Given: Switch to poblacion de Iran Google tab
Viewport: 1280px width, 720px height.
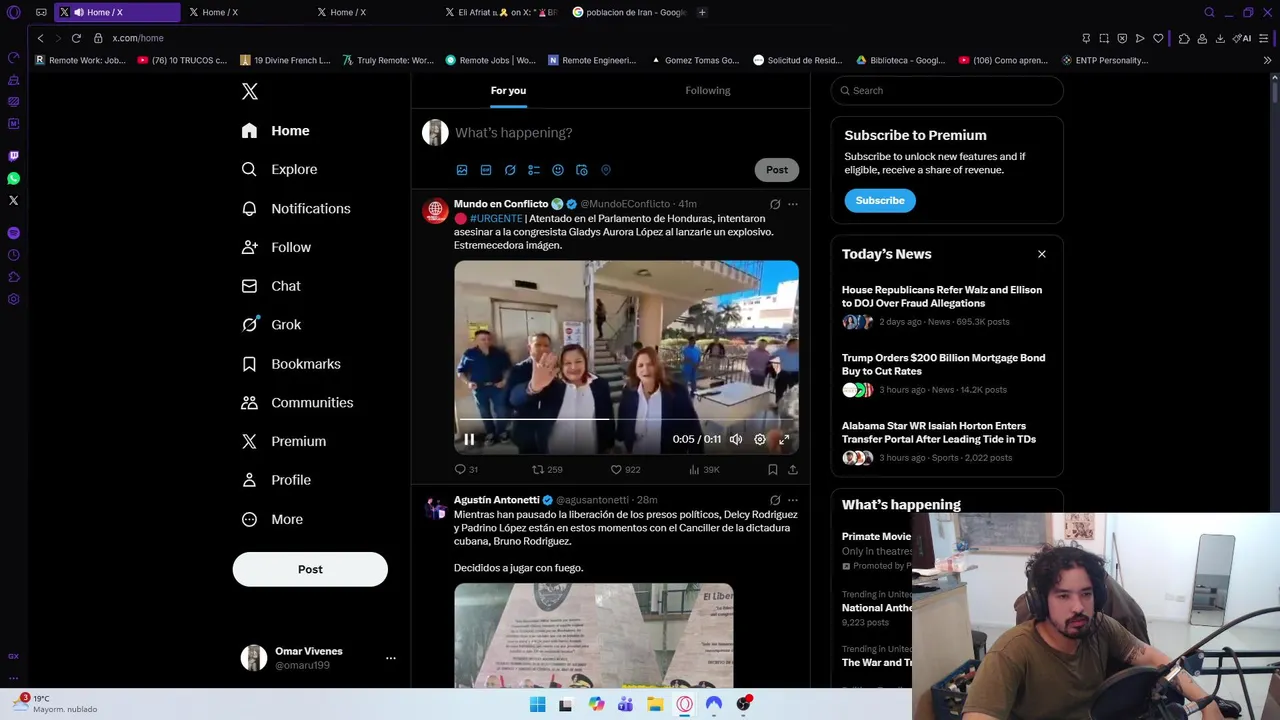Looking at the screenshot, I should point(630,12).
